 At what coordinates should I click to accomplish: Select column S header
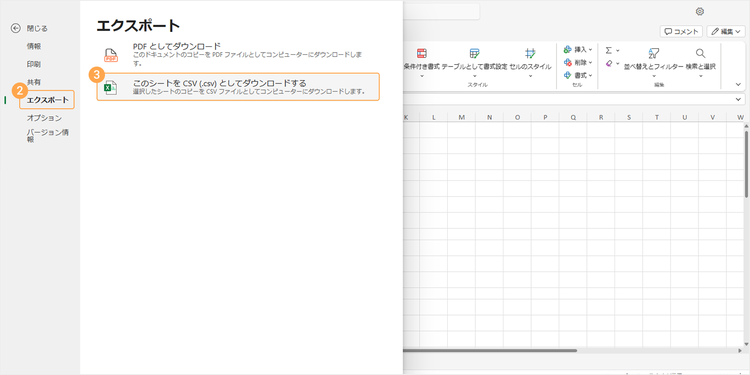pos(629,117)
